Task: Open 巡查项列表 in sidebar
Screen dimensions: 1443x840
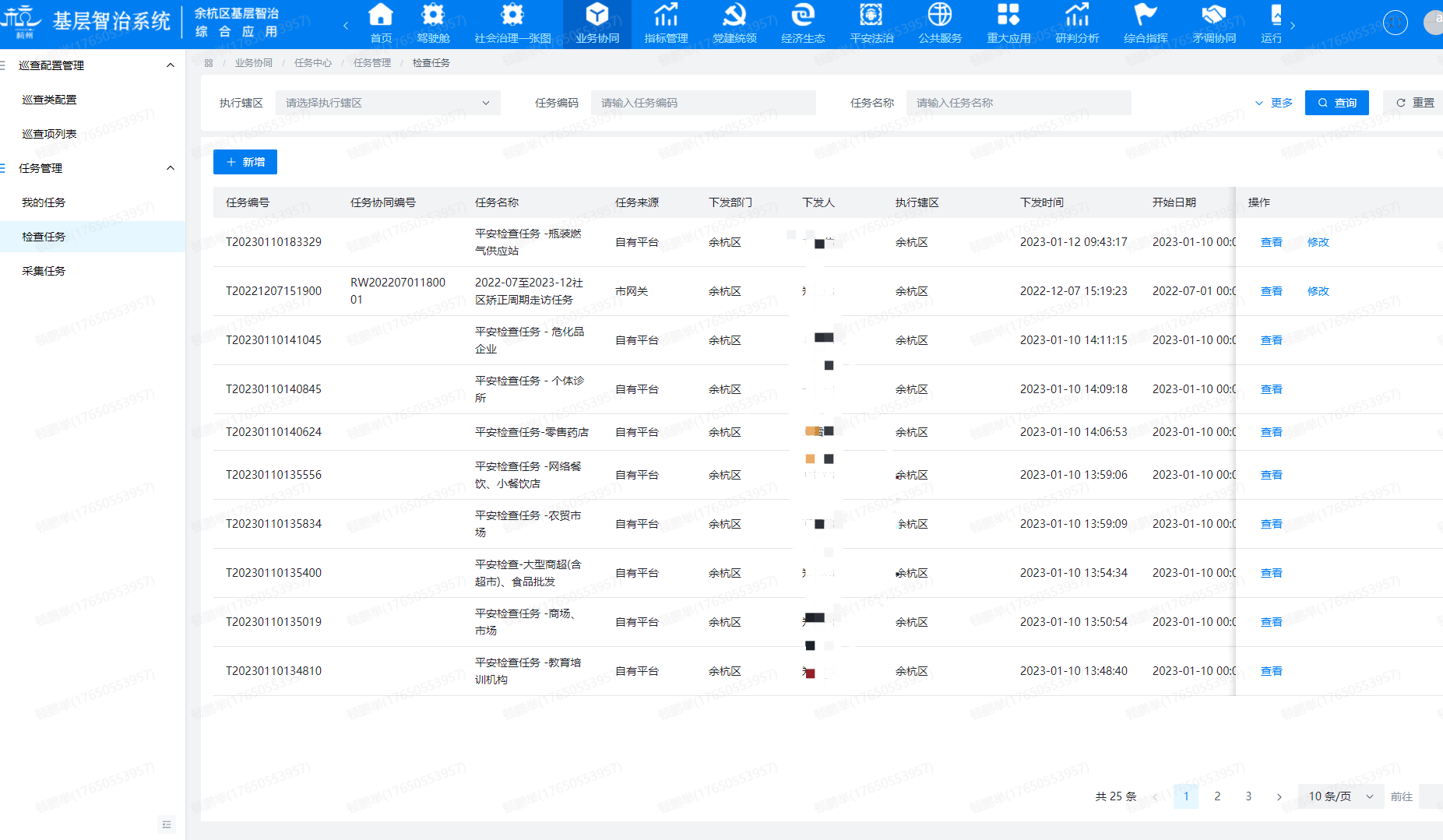Action: (50, 134)
